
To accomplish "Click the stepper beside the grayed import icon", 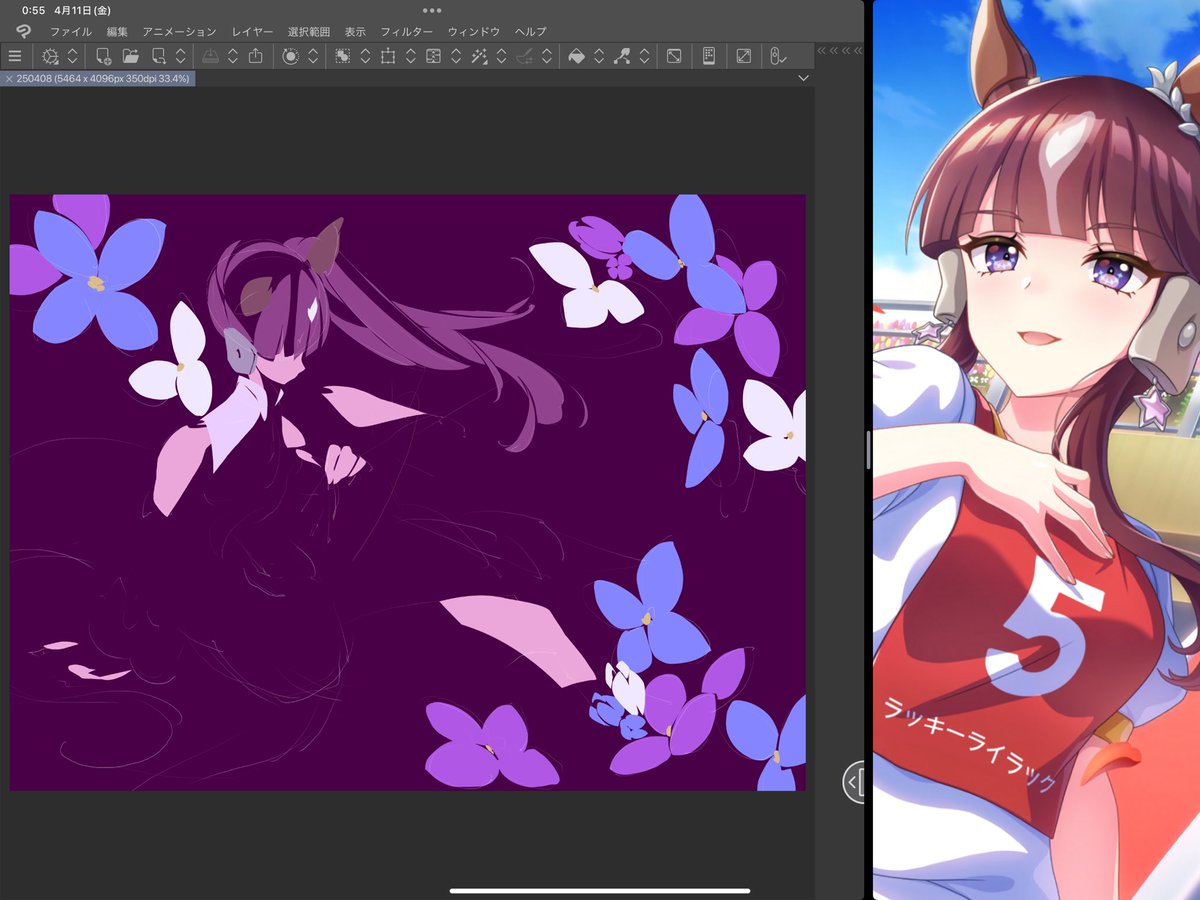I will point(233,56).
